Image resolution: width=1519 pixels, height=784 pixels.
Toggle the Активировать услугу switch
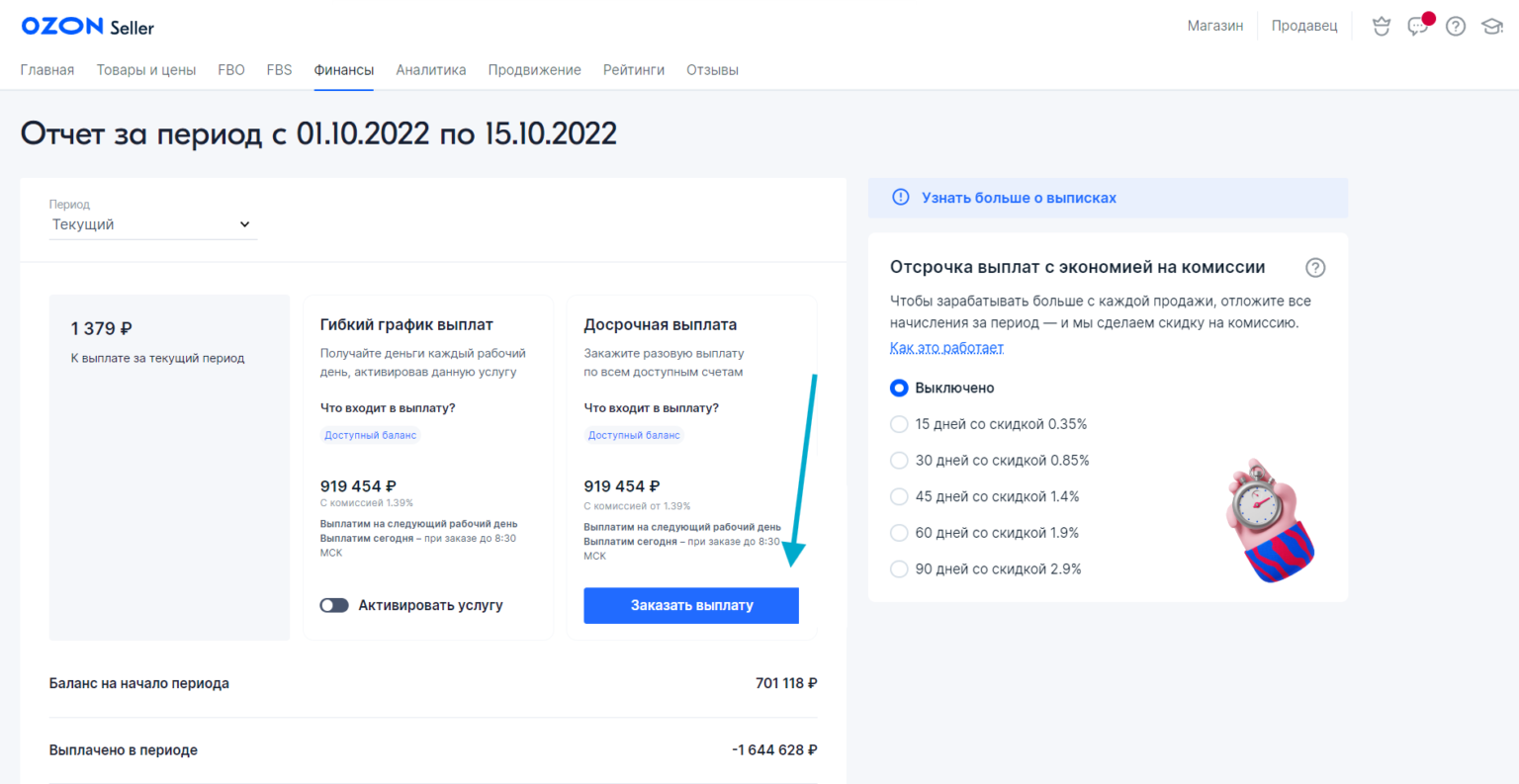(x=334, y=605)
